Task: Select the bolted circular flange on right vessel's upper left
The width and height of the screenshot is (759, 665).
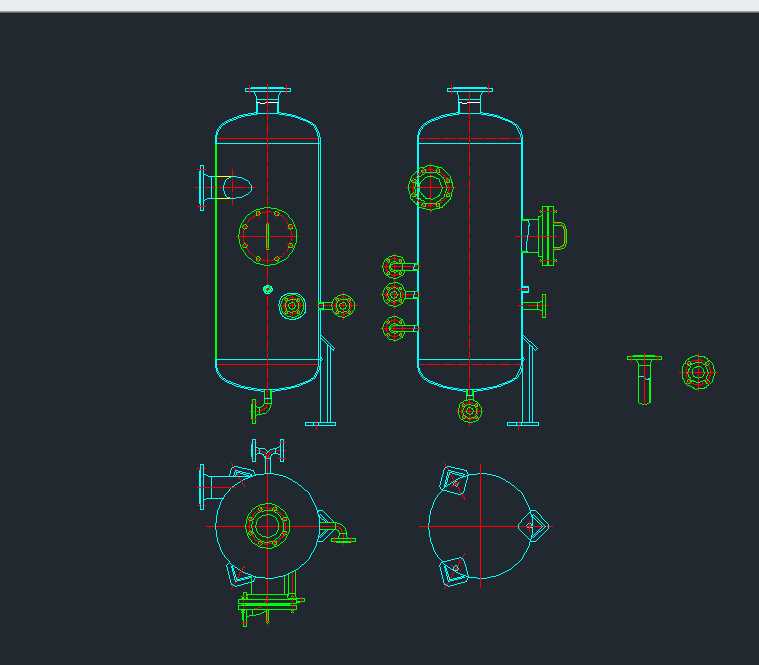Action: tap(430, 187)
